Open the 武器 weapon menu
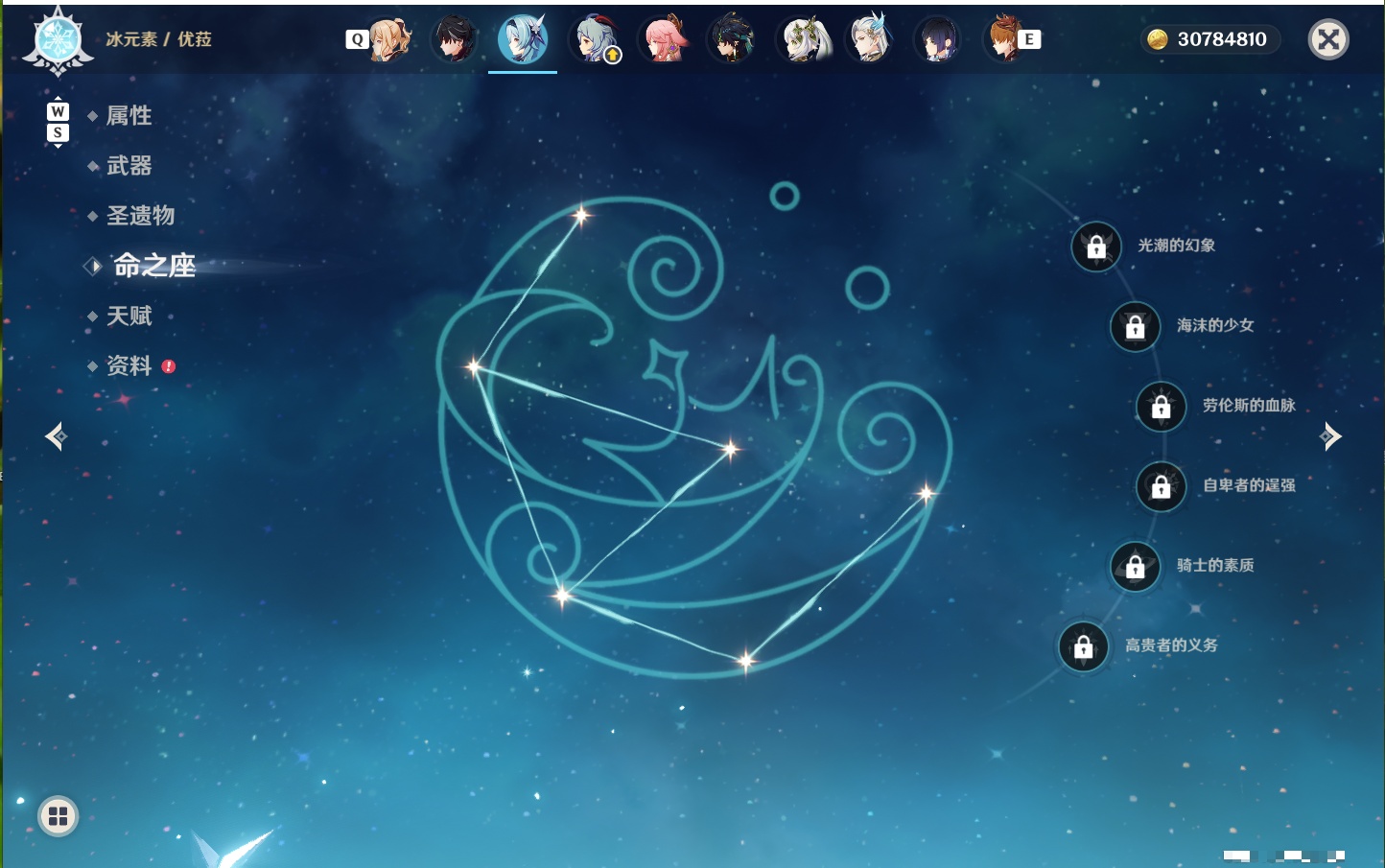 click(x=129, y=166)
